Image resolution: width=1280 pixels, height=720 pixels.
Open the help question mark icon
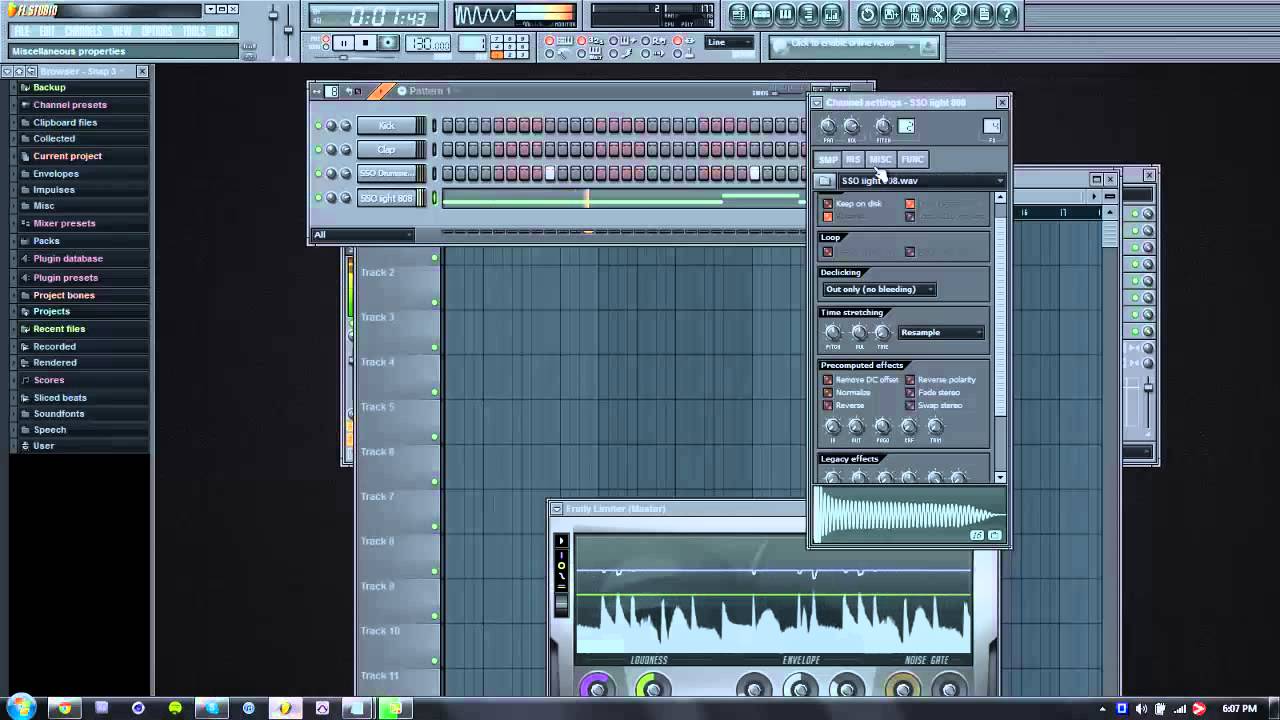pos(1007,14)
